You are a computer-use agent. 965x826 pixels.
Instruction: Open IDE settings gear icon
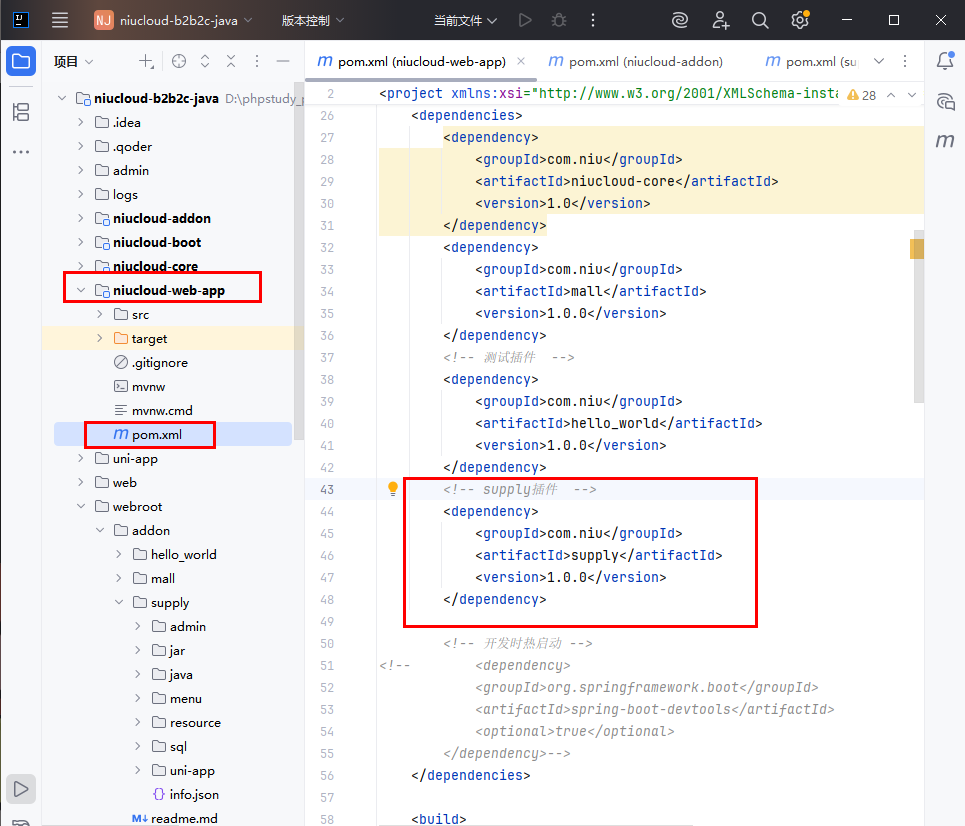[x=799, y=20]
